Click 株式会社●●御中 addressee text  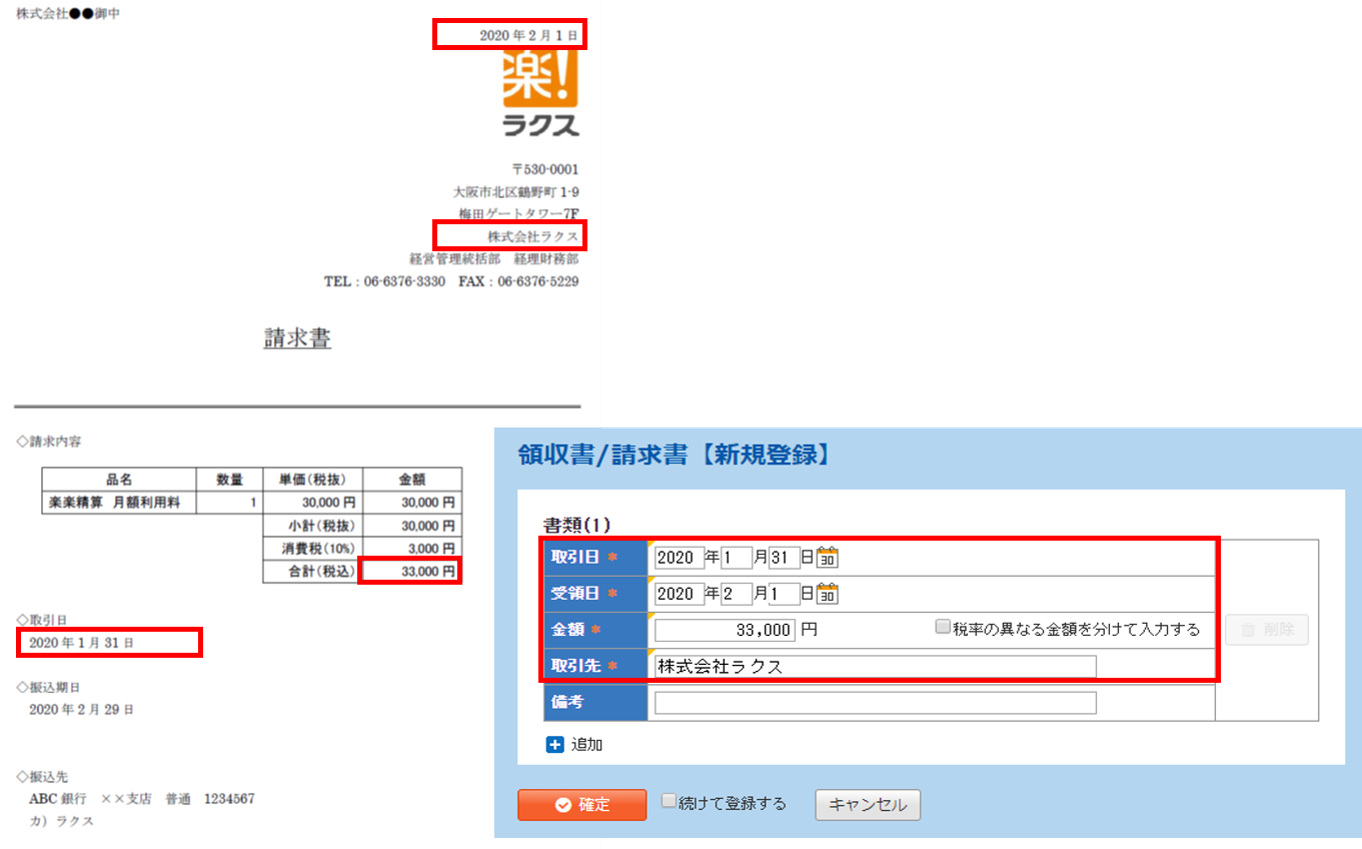68,14
